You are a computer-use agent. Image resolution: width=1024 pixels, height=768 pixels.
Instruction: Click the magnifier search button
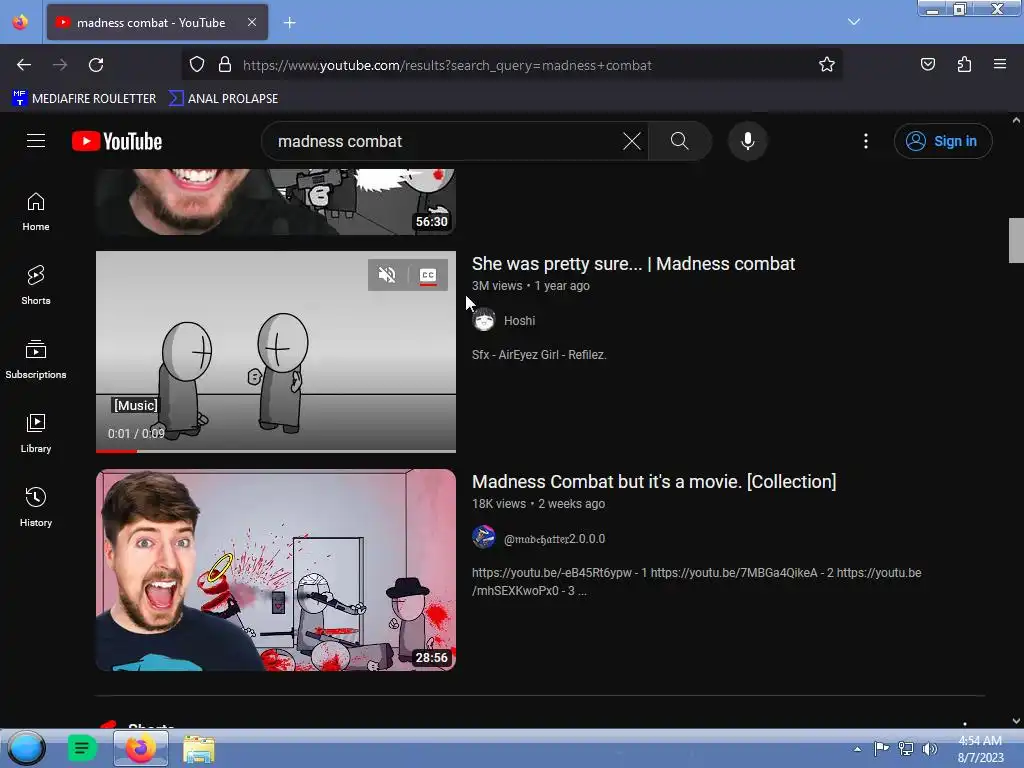coord(679,141)
